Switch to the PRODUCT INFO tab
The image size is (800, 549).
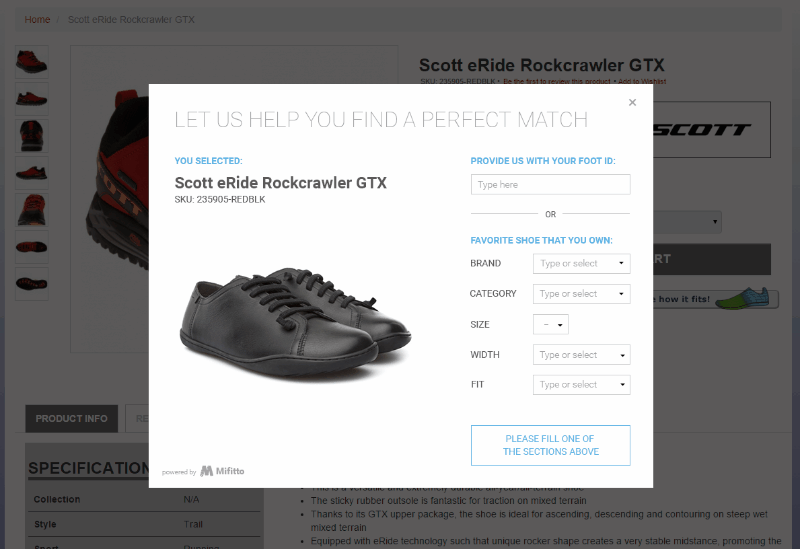coord(71,419)
